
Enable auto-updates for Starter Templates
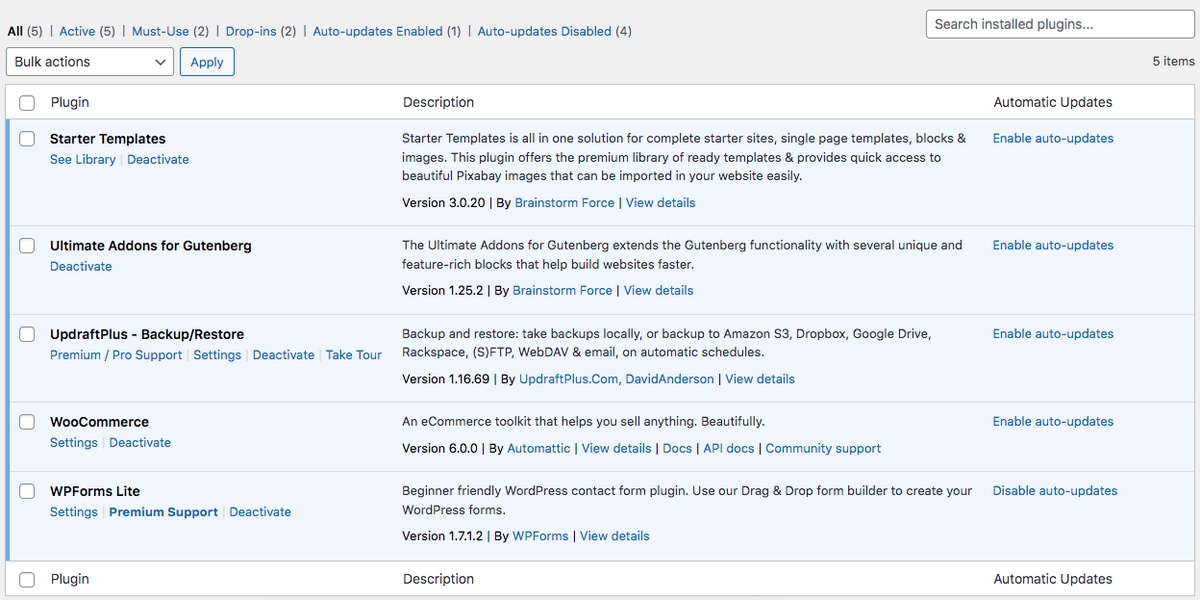[x=1053, y=138]
